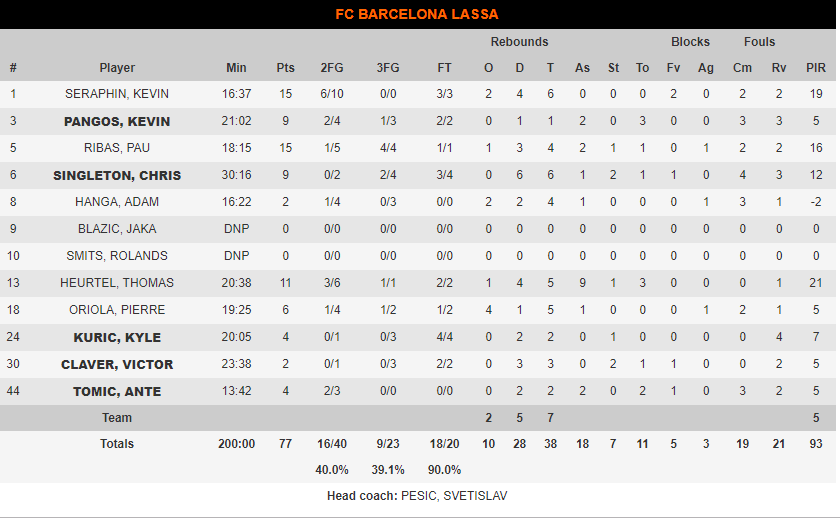The image size is (840, 518).
Task: Open the KURIC, KYLE player link
Action: pos(117,337)
